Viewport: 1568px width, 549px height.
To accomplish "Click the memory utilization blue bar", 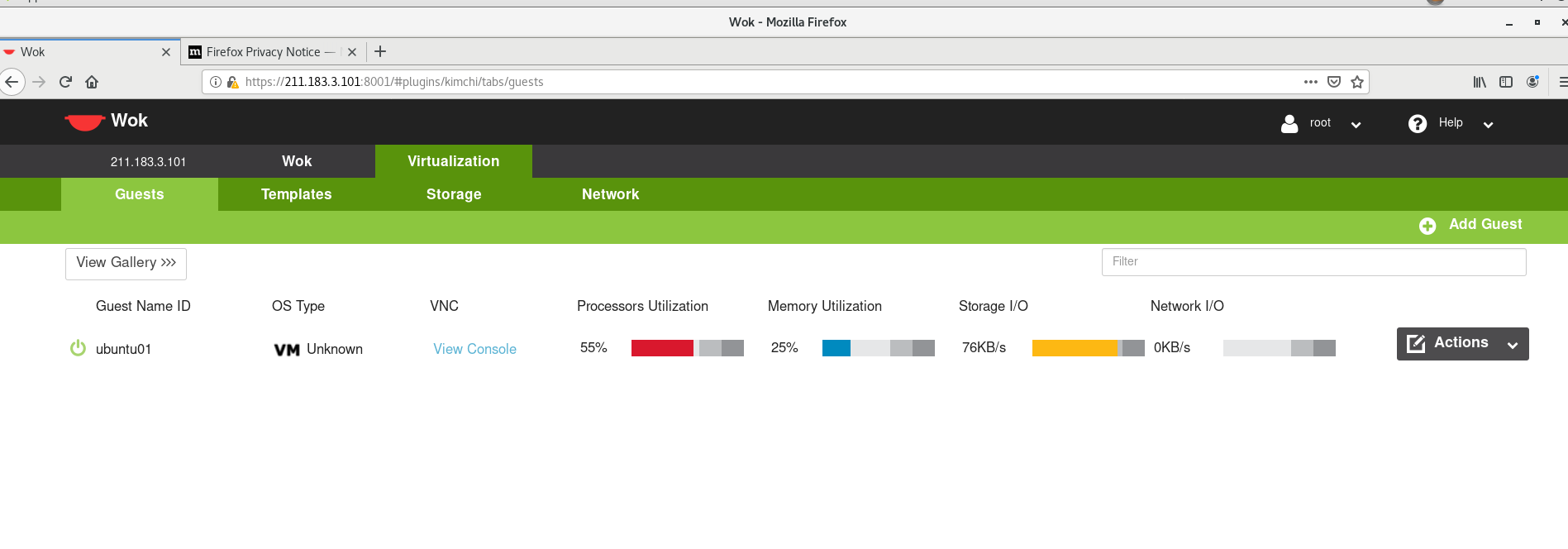I will point(836,348).
